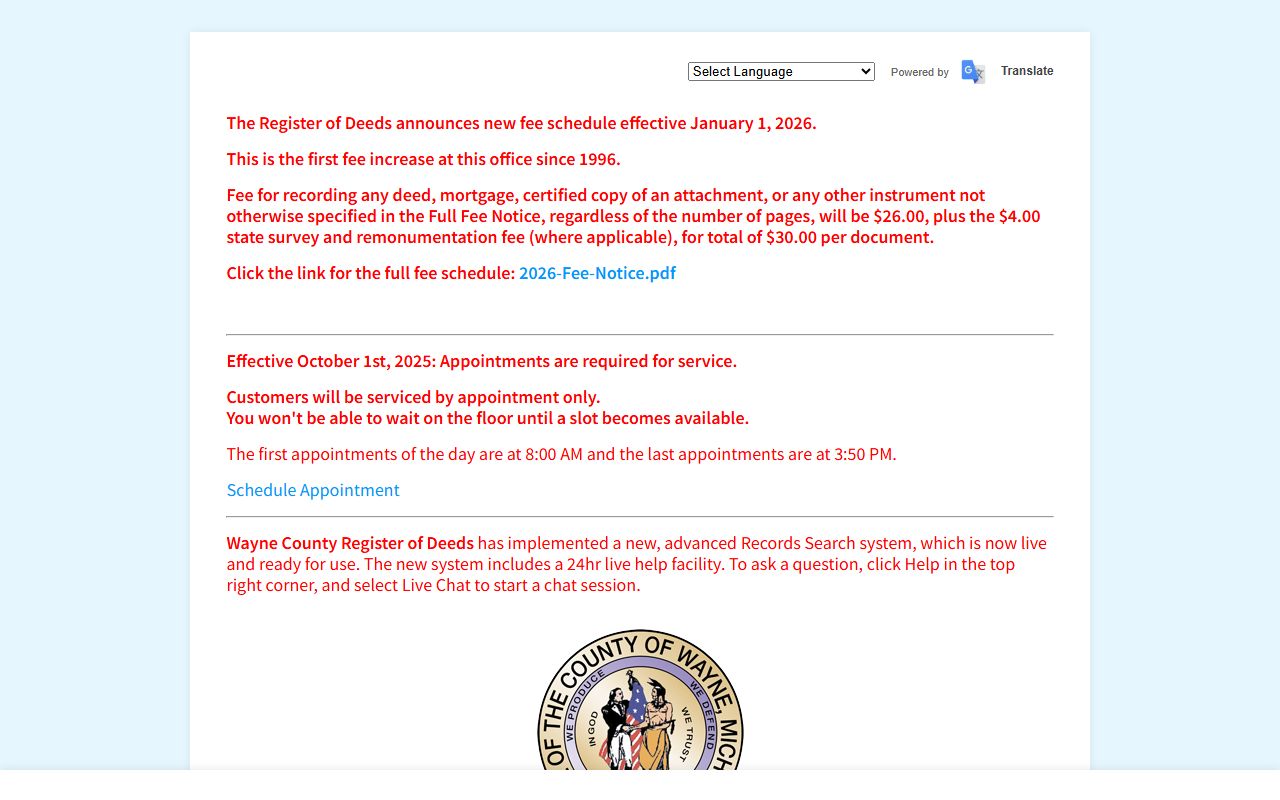
Task: Click the Google Translate icon
Action: [973, 72]
